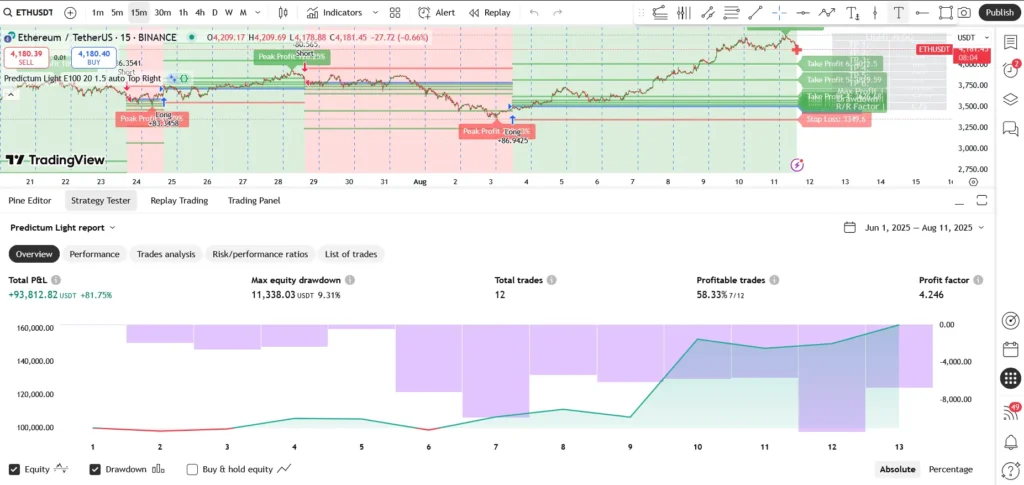Select the Trades analysis tab
The width and height of the screenshot is (1024, 485).
click(166, 254)
